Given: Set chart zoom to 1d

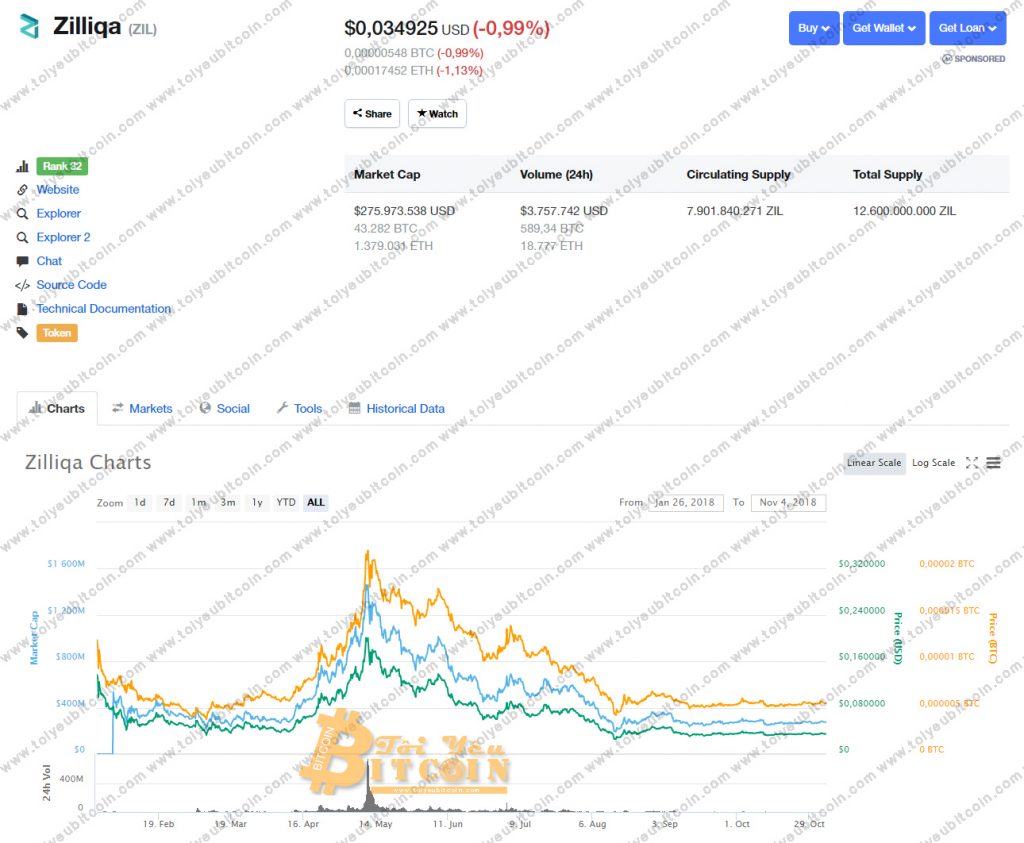Looking at the screenshot, I should point(140,503).
